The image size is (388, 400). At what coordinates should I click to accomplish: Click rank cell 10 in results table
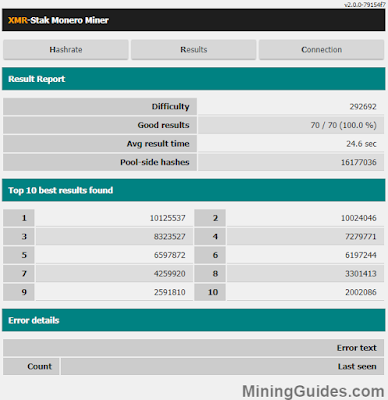click(x=210, y=292)
